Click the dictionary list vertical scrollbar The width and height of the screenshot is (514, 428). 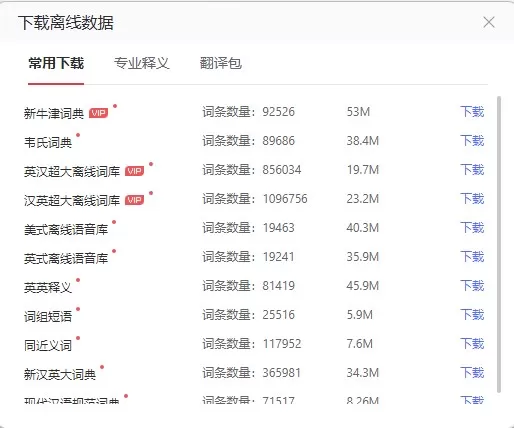pyautogui.click(x=499, y=245)
